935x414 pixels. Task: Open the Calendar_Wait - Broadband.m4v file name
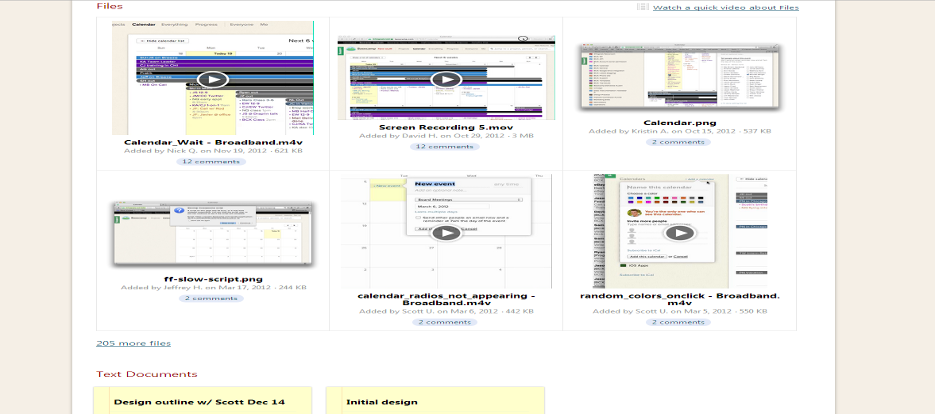(x=213, y=142)
